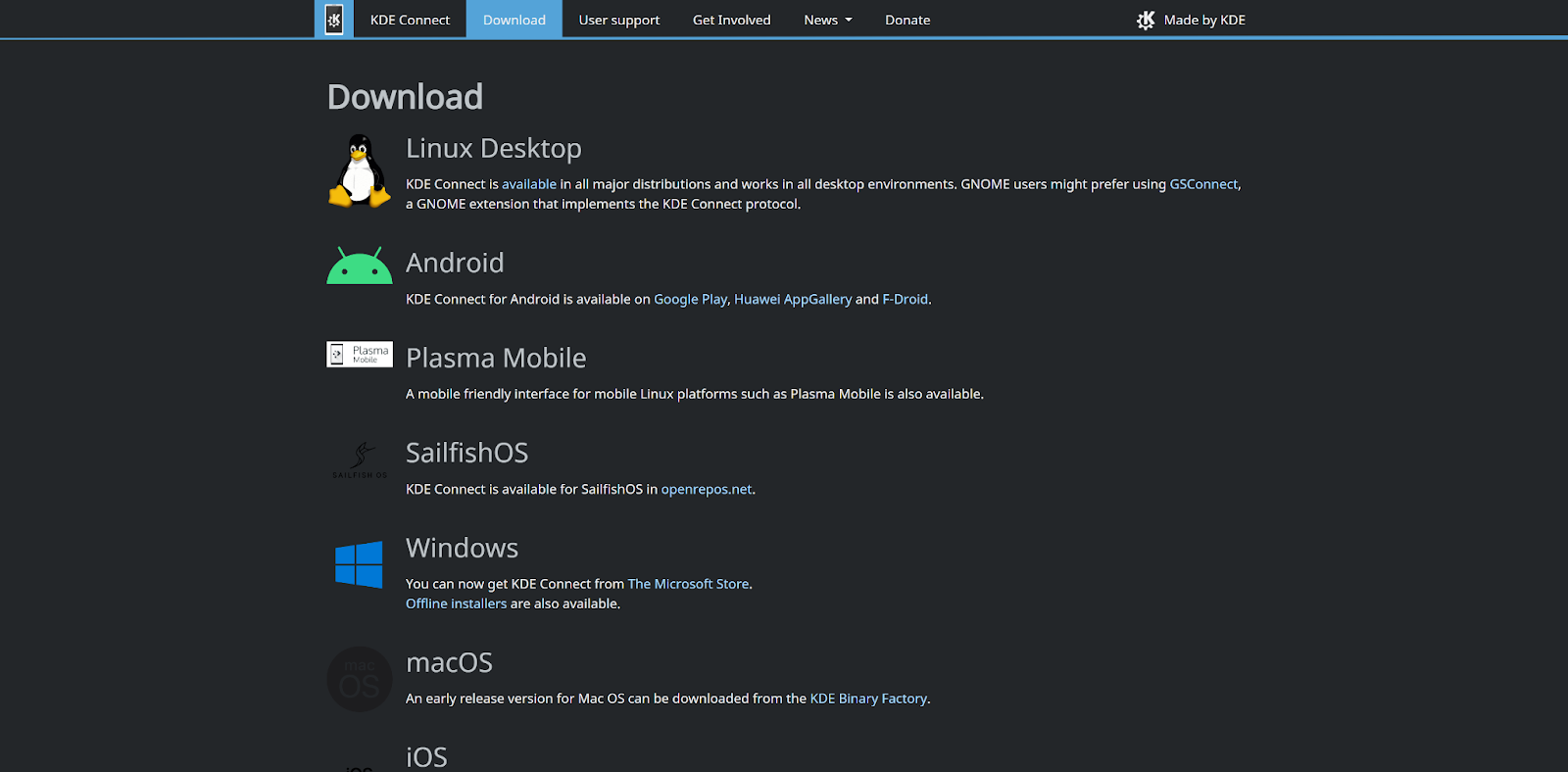The height and width of the screenshot is (772, 1568).
Task: Open the Google Play link
Action: [691, 300]
